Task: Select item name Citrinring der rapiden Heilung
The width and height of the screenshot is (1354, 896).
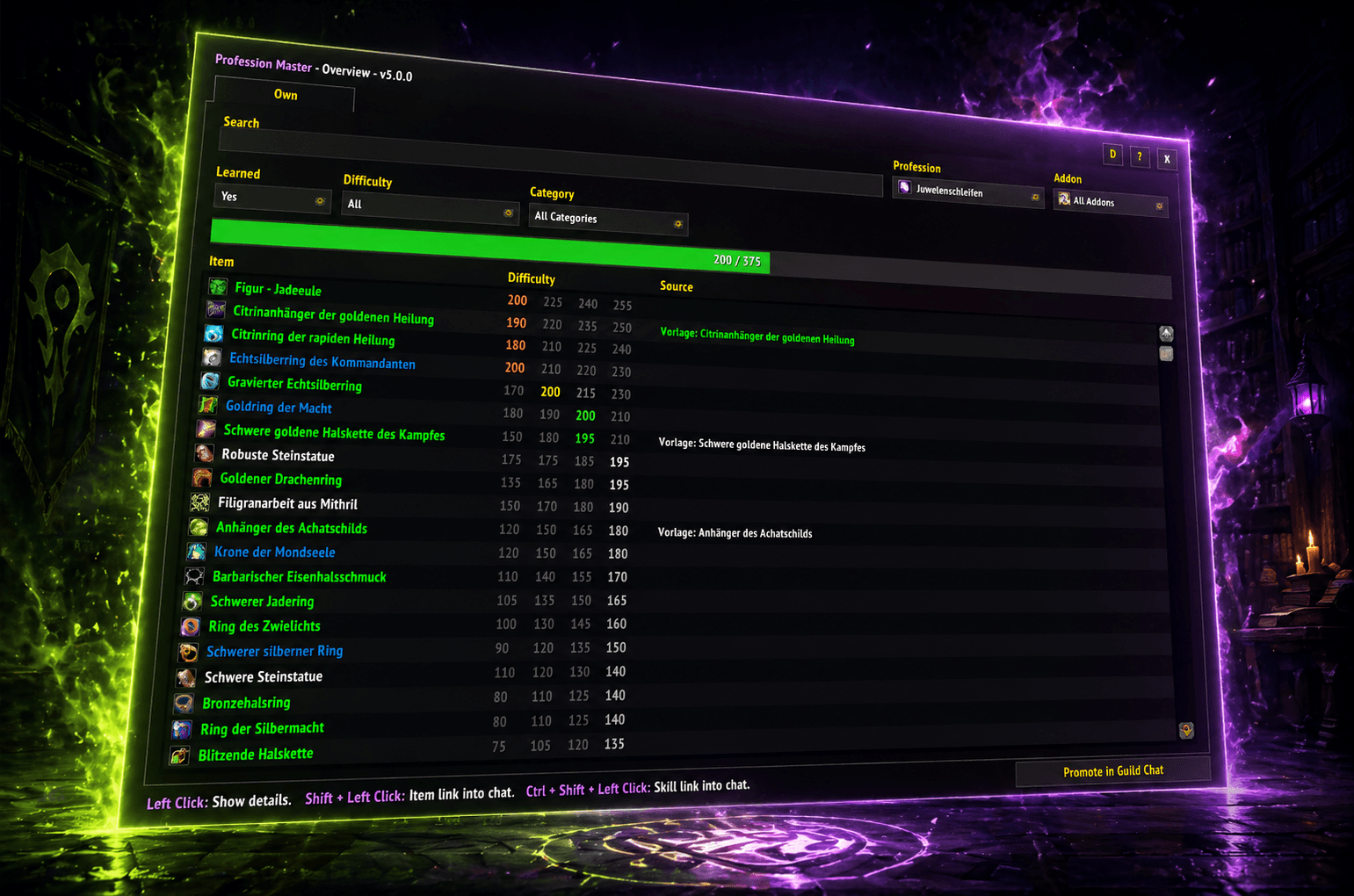Action: [313, 337]
